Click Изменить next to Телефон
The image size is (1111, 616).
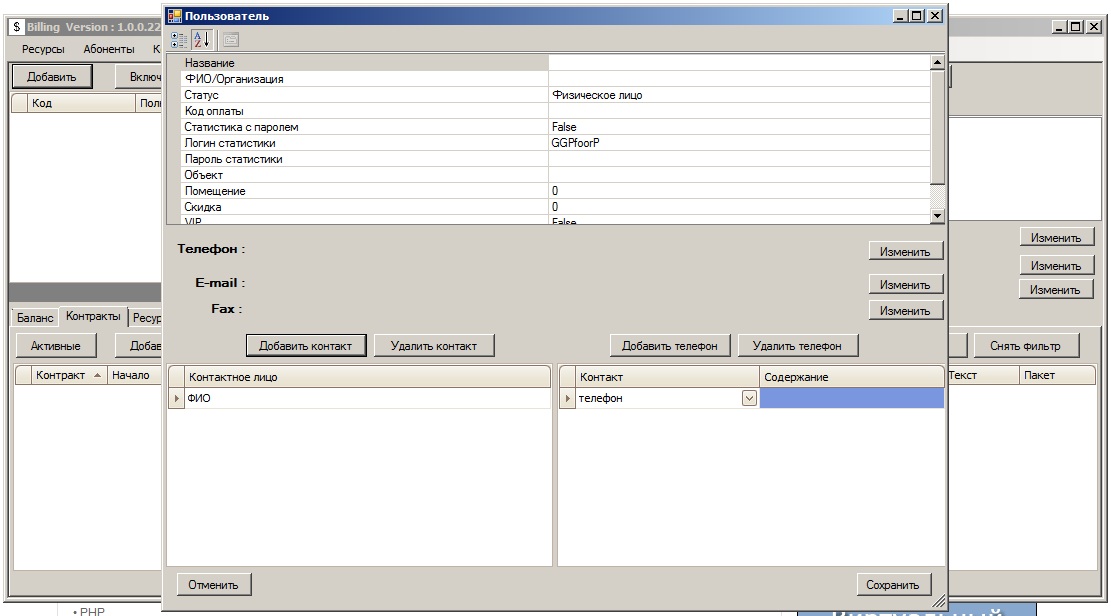click(905, 252)
